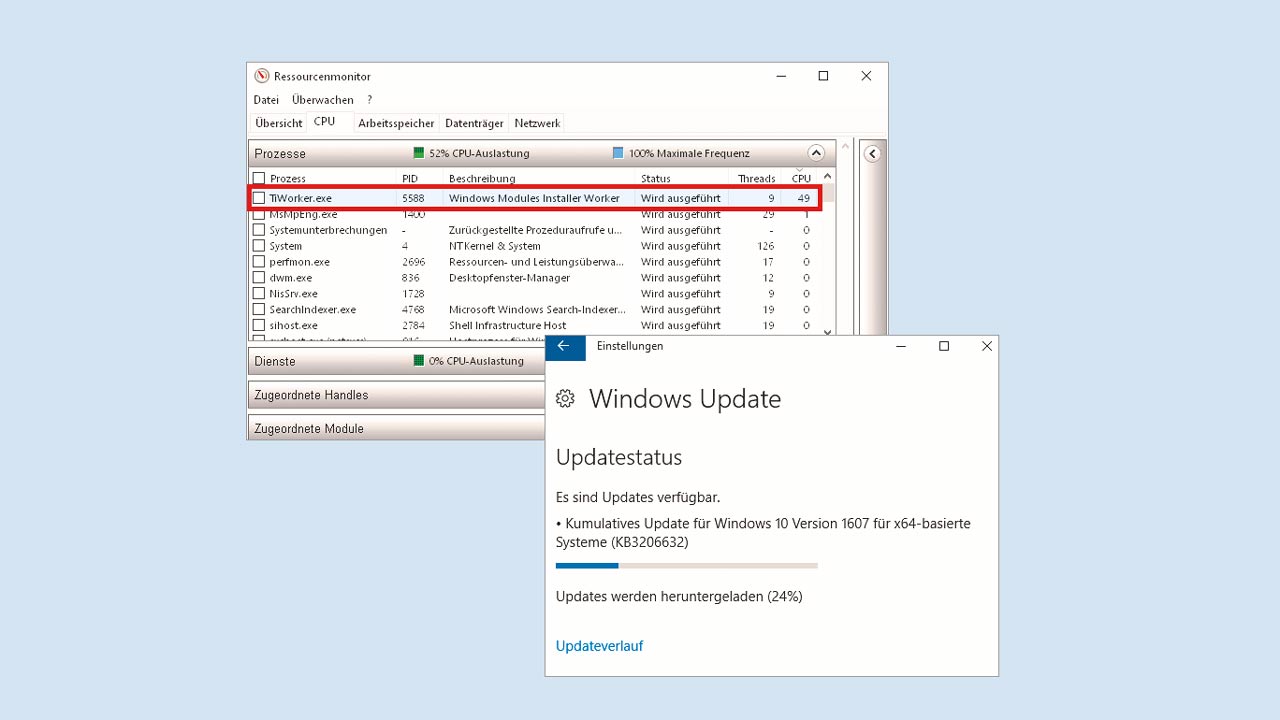
Task: Tick the sihost.exe checkbox
Action: click(x=259, y=326)
